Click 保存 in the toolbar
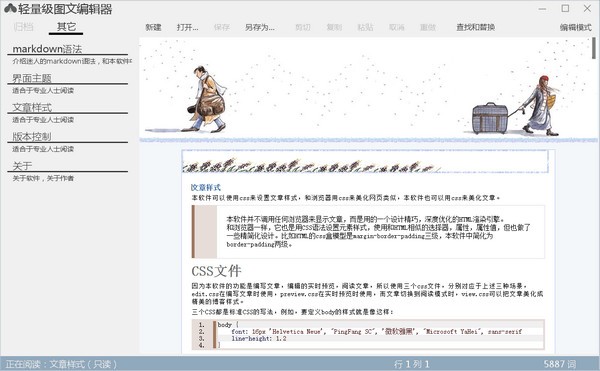The height and width of the screenshot is (371, 600). (222, 27)
